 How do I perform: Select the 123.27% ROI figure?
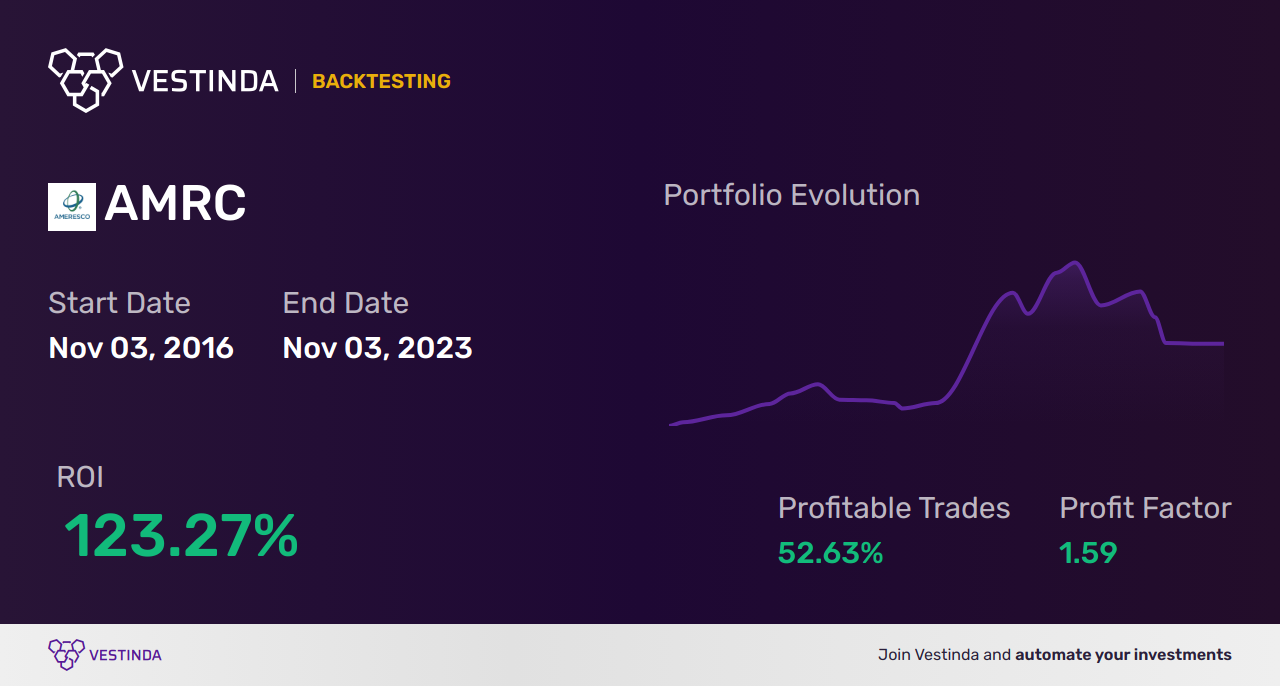pyautogui.click(x=181, y=536)
